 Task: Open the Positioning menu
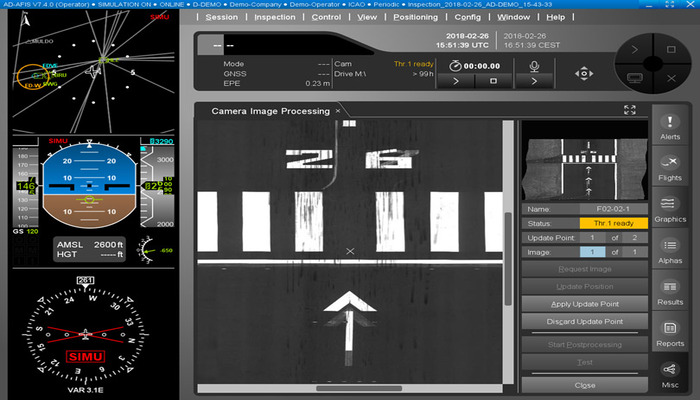[x=415, y=17]
